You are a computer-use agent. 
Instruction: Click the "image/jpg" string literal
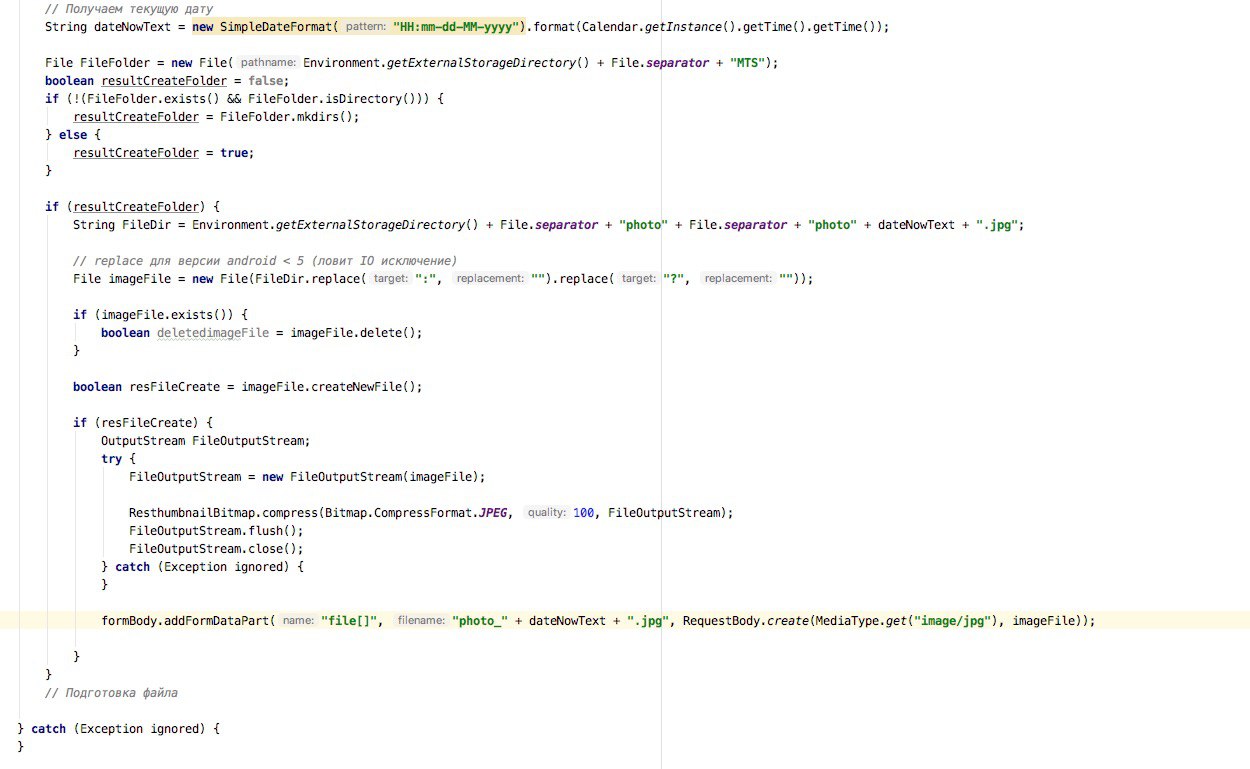click(952, 621)
